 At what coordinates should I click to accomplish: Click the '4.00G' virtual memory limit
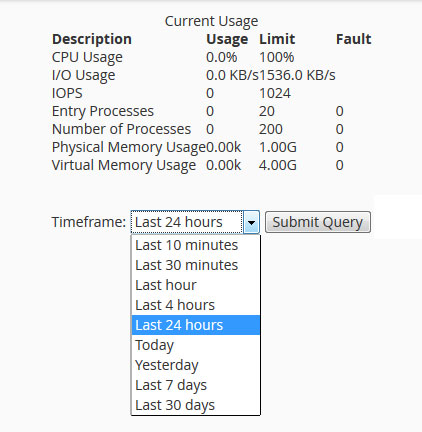coord(278,165)
